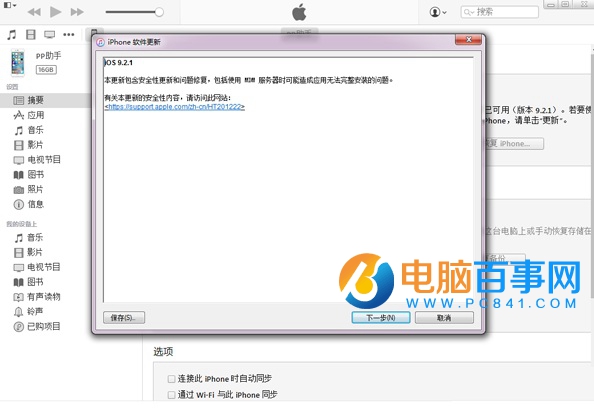Switch to TV Shows library icon in toolbar
Viewport: 594px width, 408px height.
[x=50, y=35]
